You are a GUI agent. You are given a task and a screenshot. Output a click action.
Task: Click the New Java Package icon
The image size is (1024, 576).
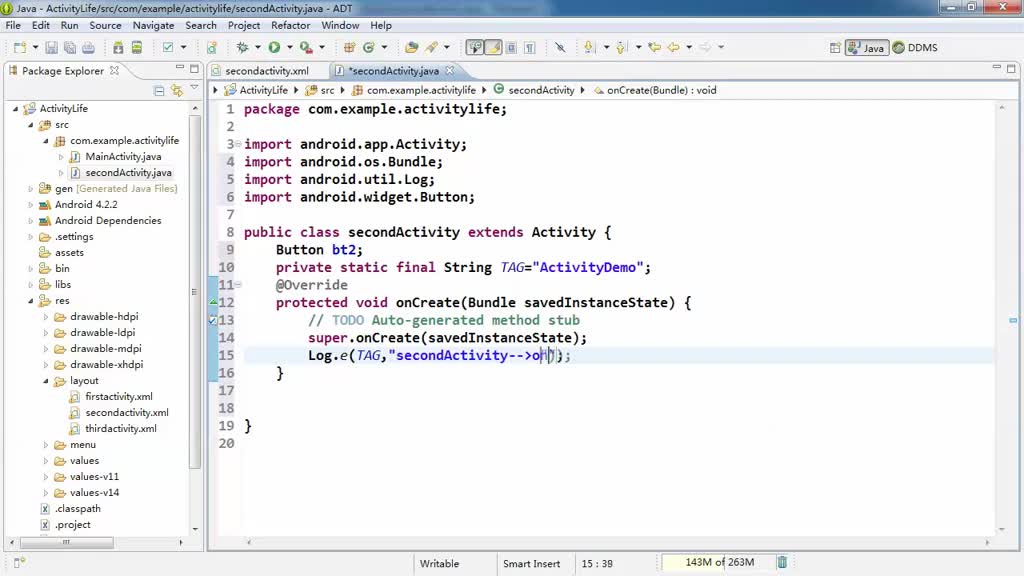click(349, 48)
